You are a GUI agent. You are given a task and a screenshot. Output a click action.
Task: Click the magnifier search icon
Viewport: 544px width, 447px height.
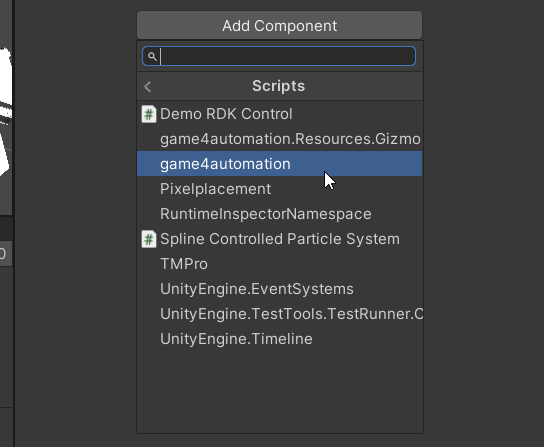pos(152,56)
